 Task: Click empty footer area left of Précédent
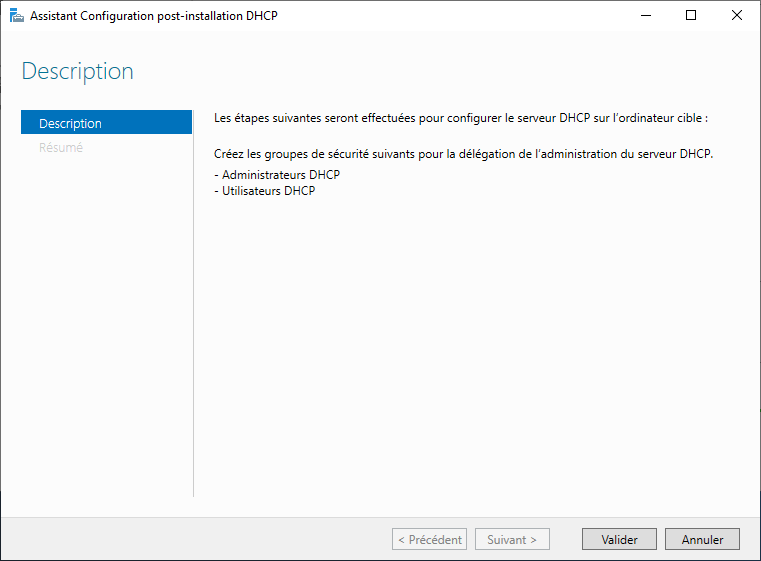(x=200, y=539)
